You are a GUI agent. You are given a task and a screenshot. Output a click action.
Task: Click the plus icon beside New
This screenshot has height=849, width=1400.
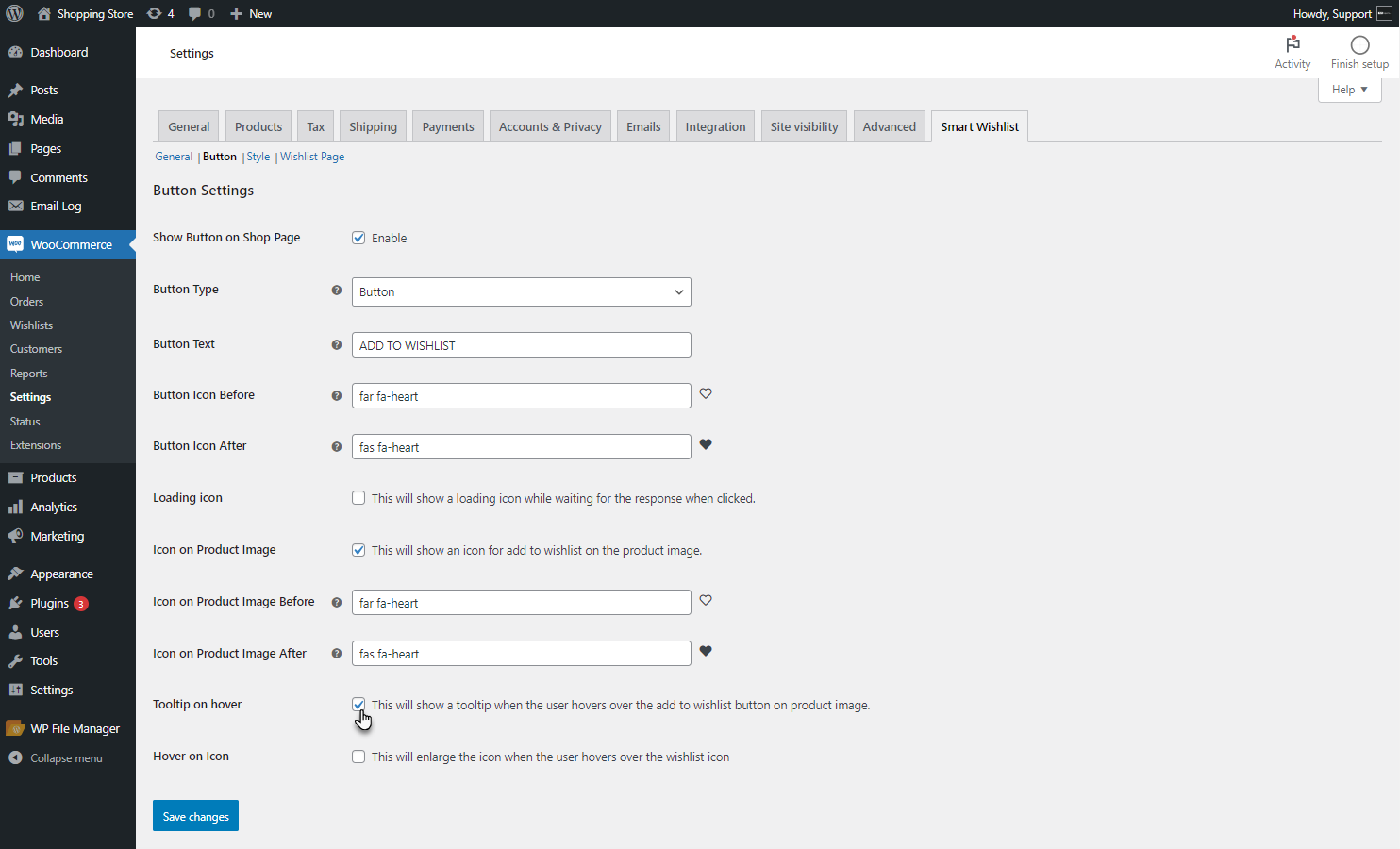pyautogui.click(x=237, y=14)
